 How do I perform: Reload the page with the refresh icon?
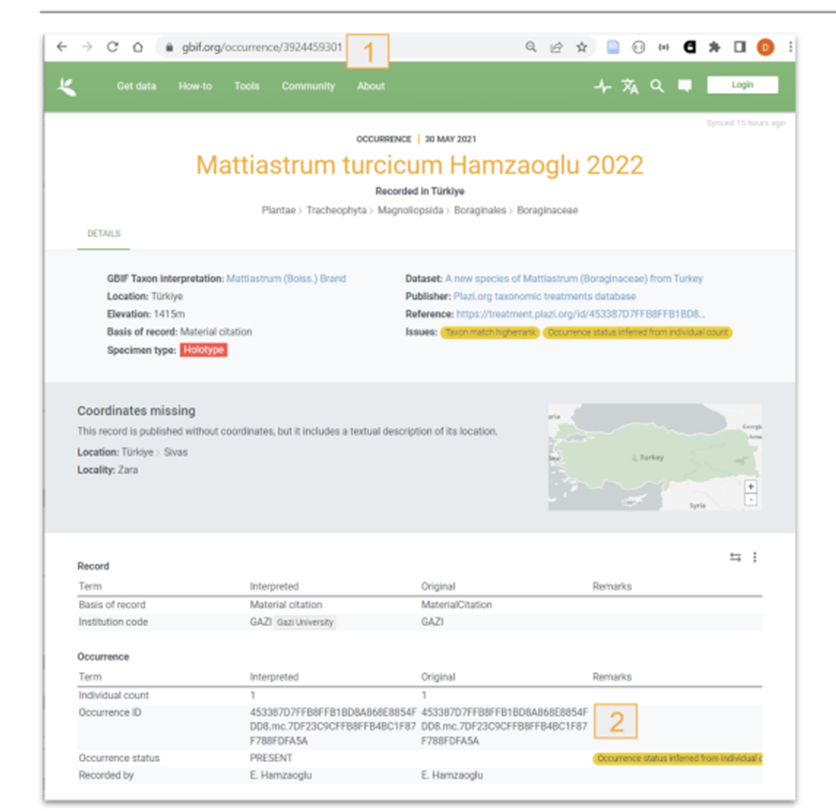tap(112, 47)
